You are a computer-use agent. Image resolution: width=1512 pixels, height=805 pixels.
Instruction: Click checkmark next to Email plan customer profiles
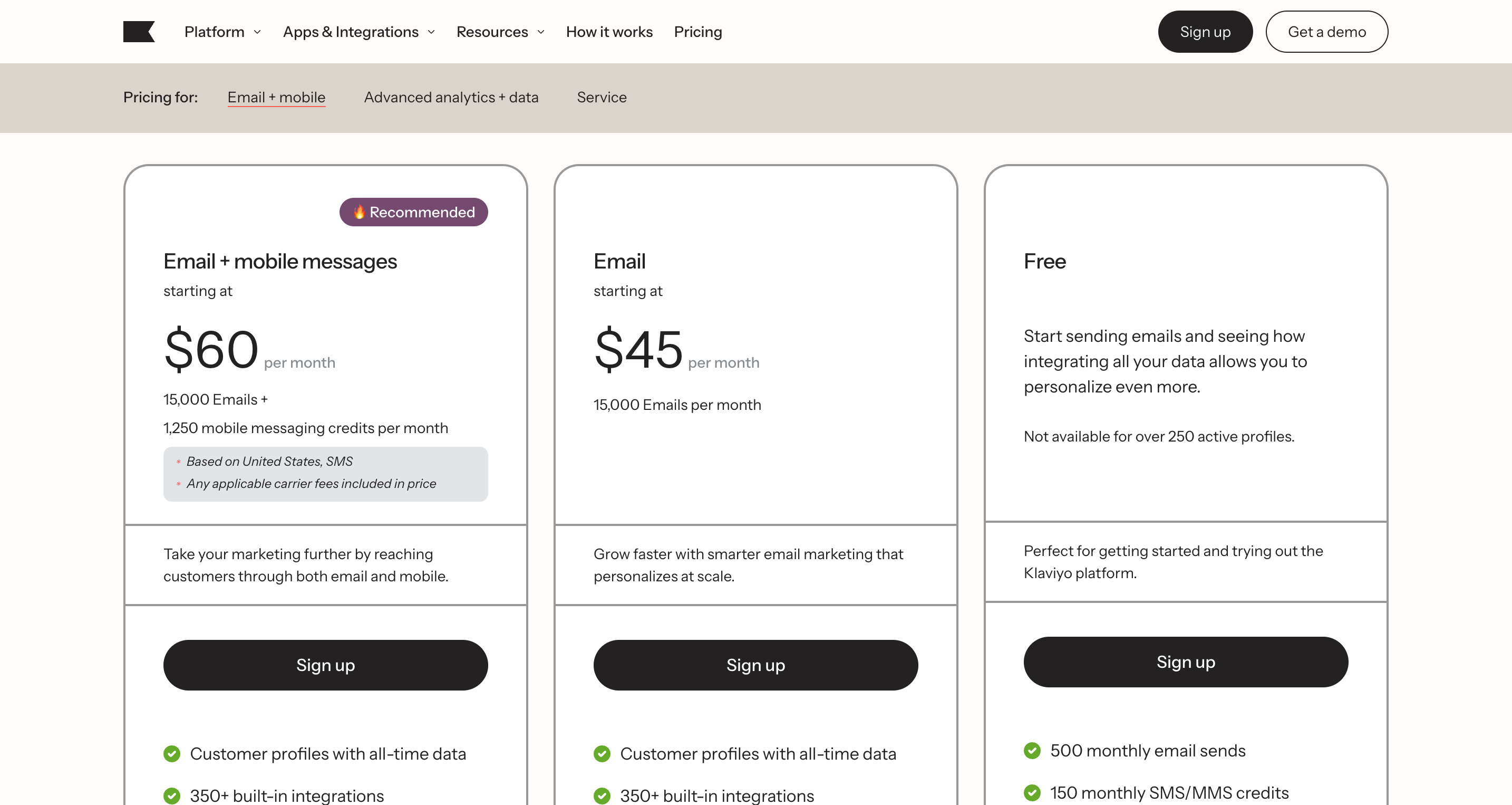(602, 753)
